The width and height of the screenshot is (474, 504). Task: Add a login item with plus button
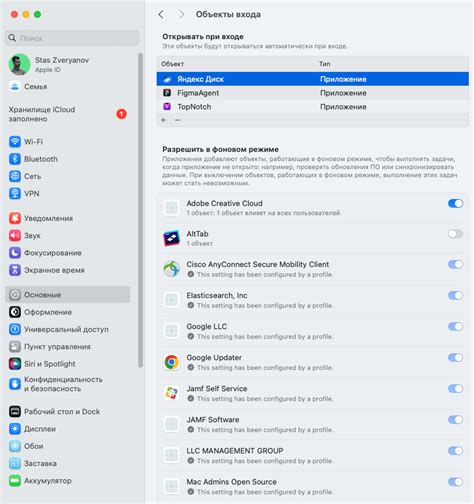pos(164,120)
